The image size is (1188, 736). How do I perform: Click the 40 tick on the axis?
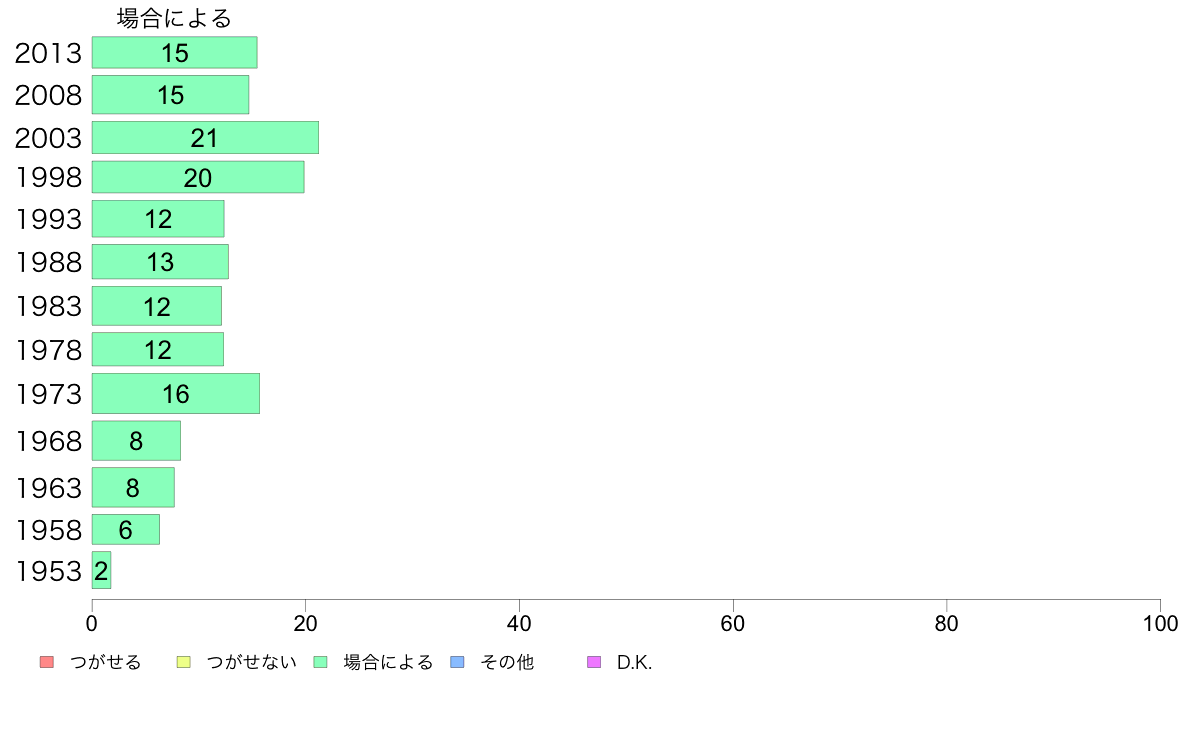tap(519, 624)
